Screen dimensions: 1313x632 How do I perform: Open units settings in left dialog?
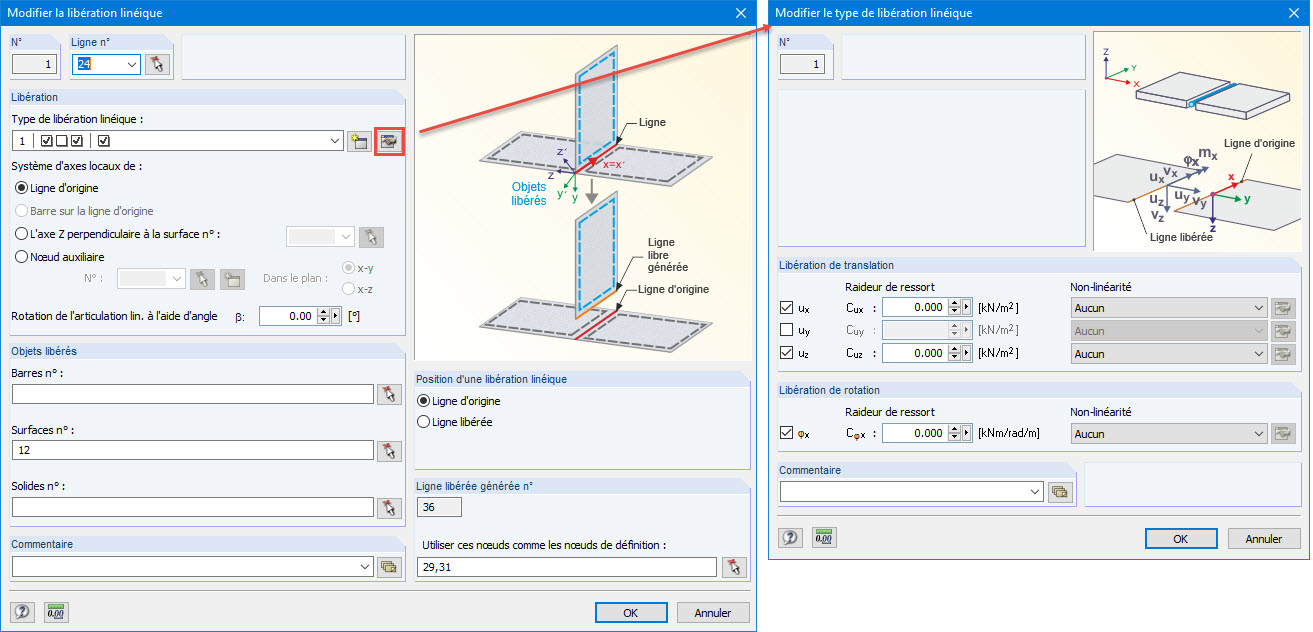pos(56,612)
